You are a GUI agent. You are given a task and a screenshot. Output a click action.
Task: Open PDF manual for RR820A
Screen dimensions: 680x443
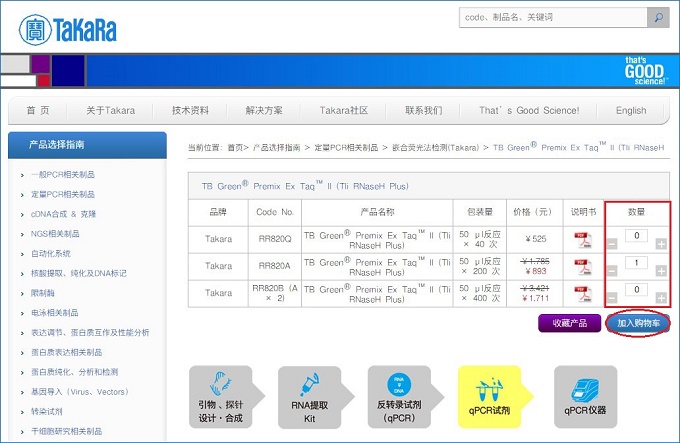(583, 267)
